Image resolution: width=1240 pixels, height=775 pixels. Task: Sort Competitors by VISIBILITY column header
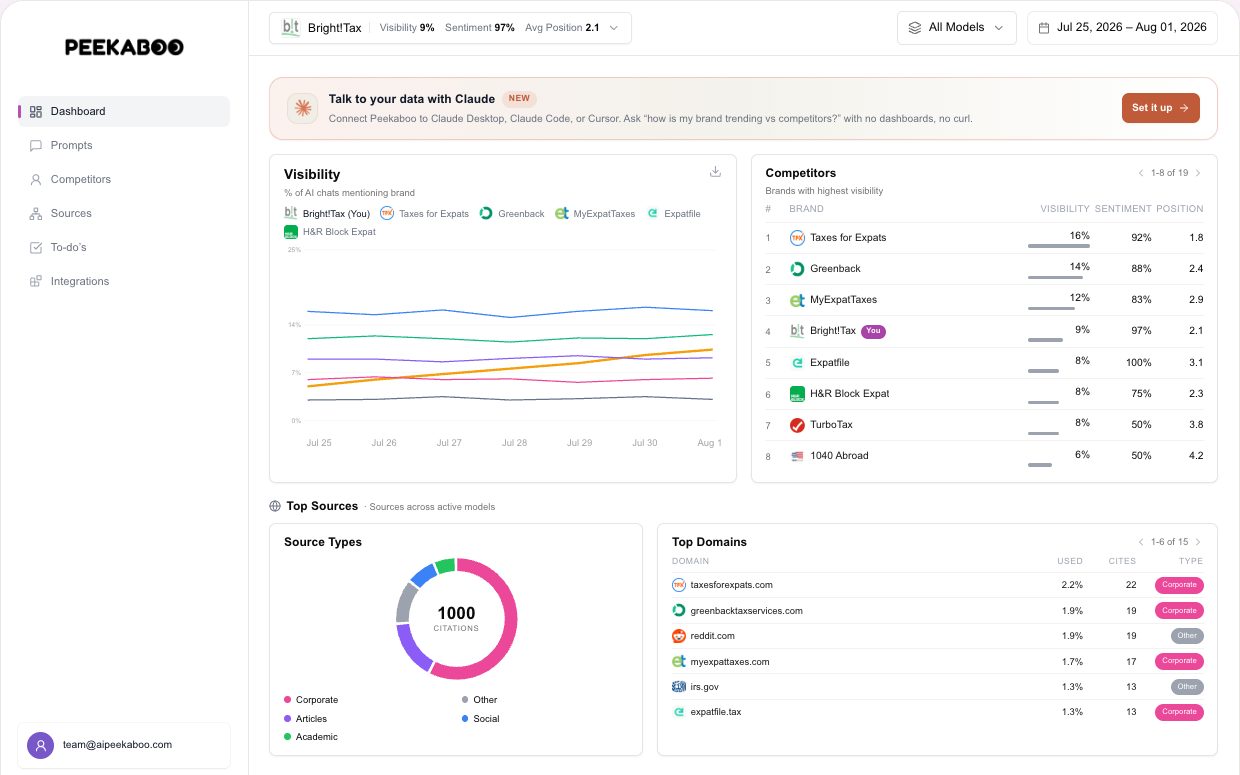click(x=1064, y=209)
